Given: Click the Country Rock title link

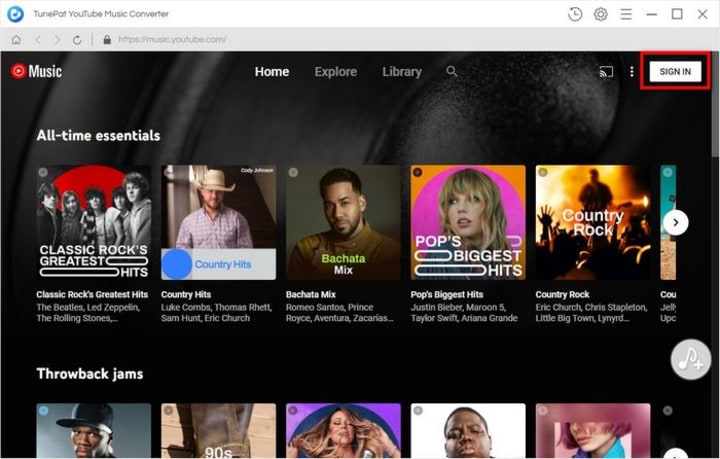Looking at the screenshot, I should click(x=562, y=295).
